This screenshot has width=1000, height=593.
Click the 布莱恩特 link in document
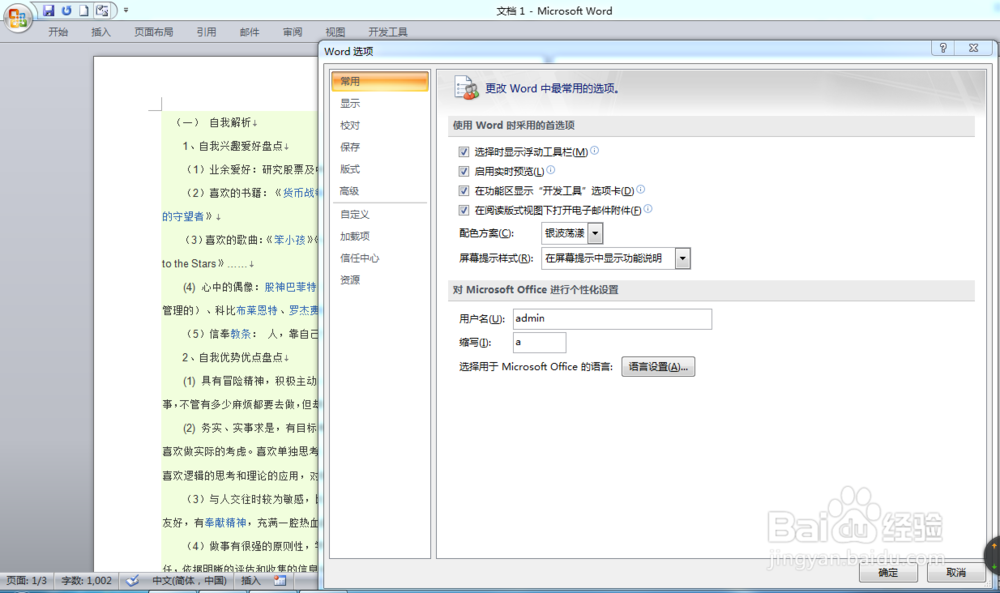click(x=257, y=311)
